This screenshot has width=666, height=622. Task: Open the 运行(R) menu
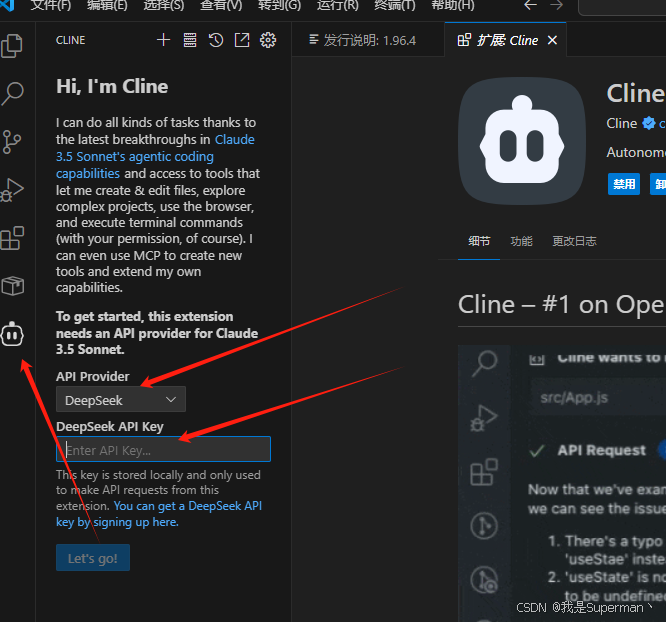coord(338,6)
